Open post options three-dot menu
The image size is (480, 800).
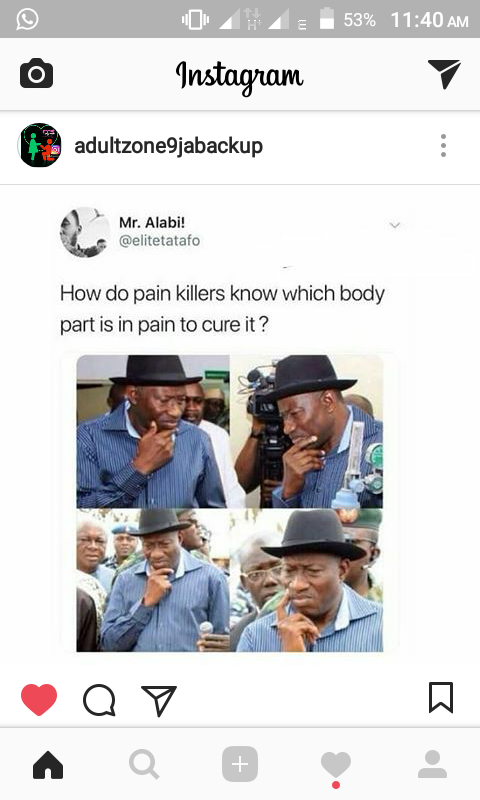click(443, 145)
